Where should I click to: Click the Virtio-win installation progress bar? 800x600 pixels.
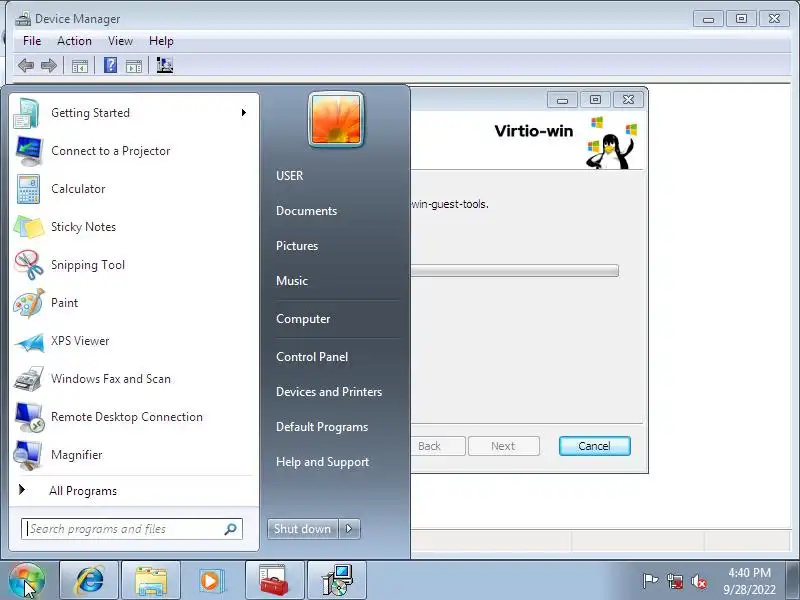[x=515, y=270]
